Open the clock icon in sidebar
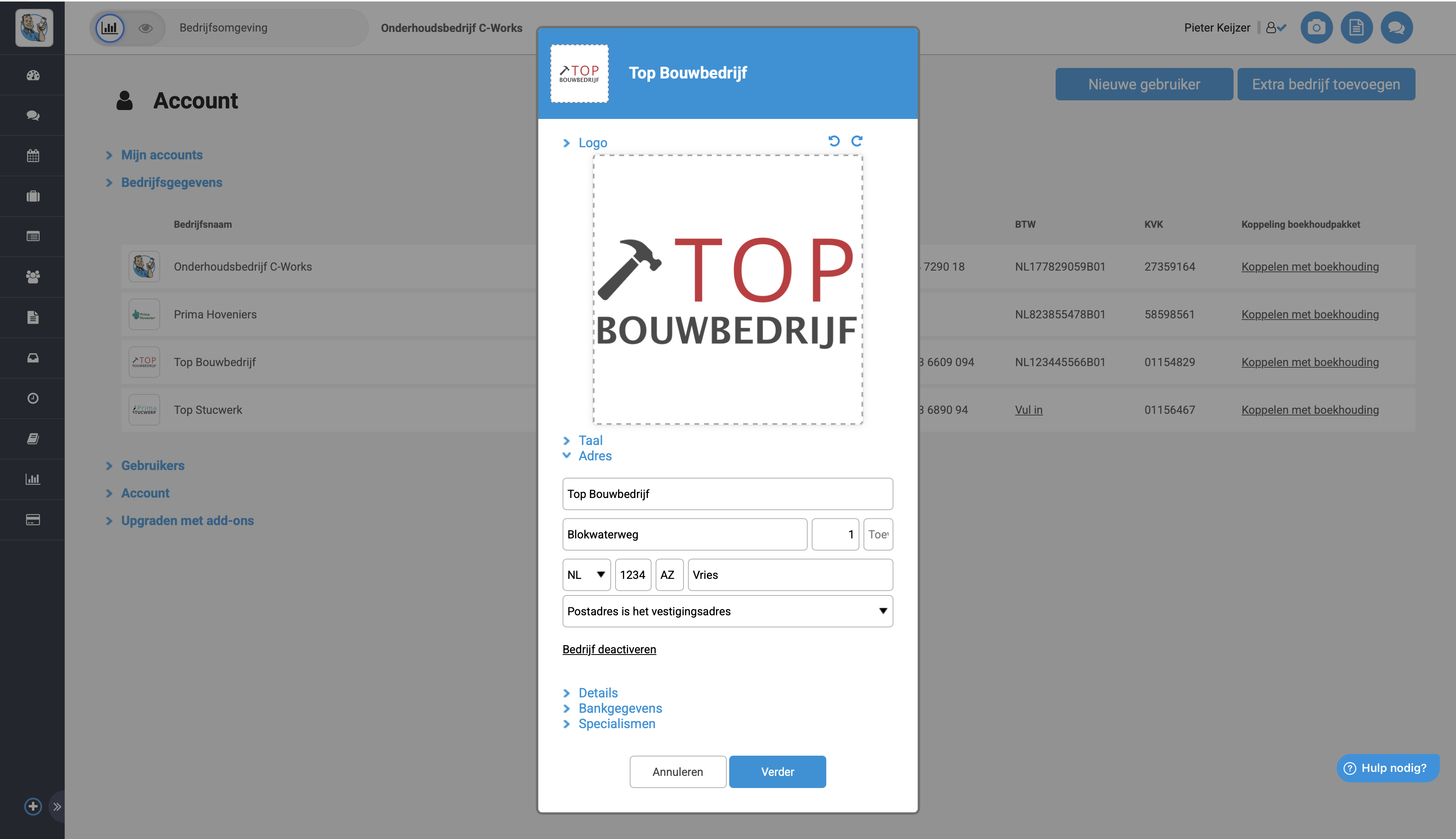 (33, 398)
